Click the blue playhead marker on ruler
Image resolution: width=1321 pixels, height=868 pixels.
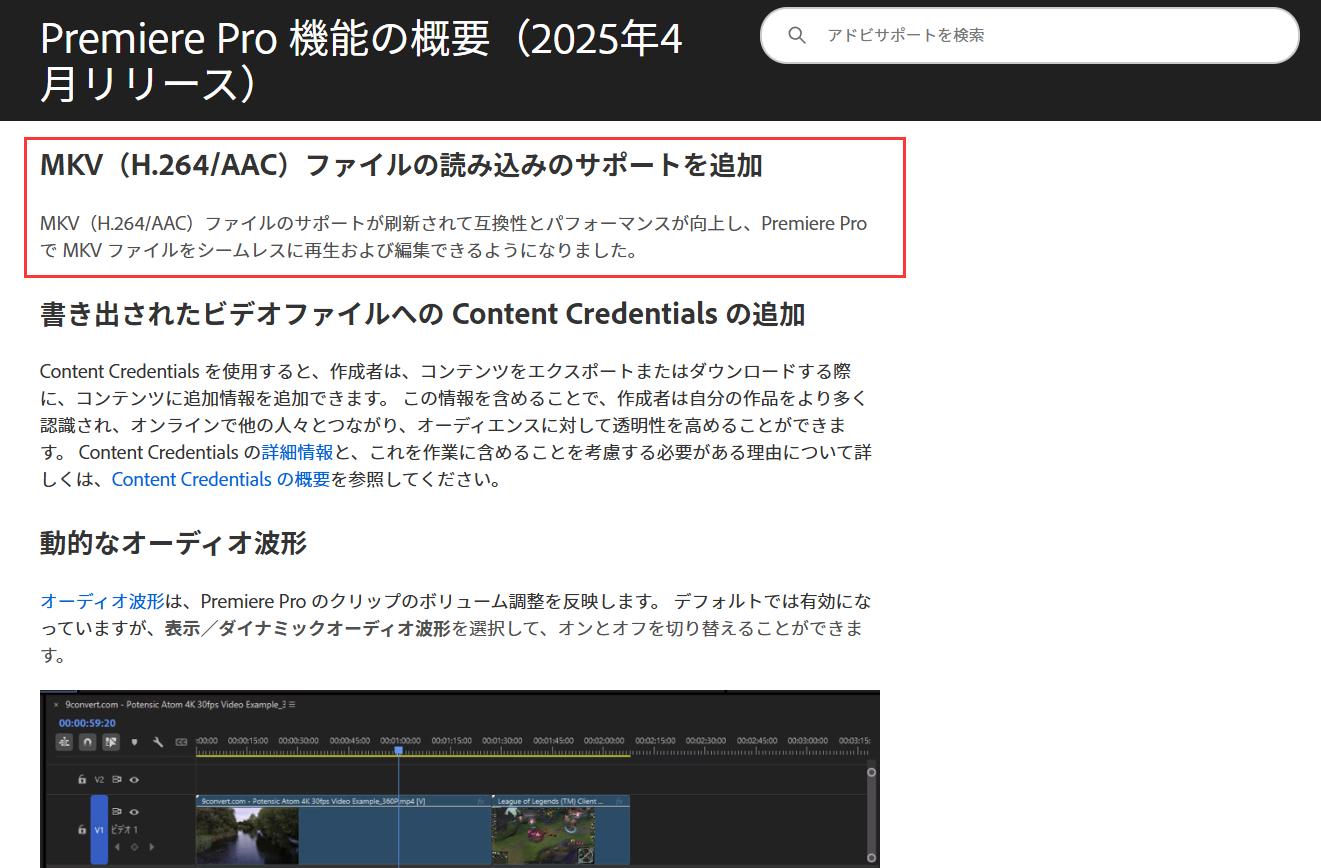[x=398, y=750]
